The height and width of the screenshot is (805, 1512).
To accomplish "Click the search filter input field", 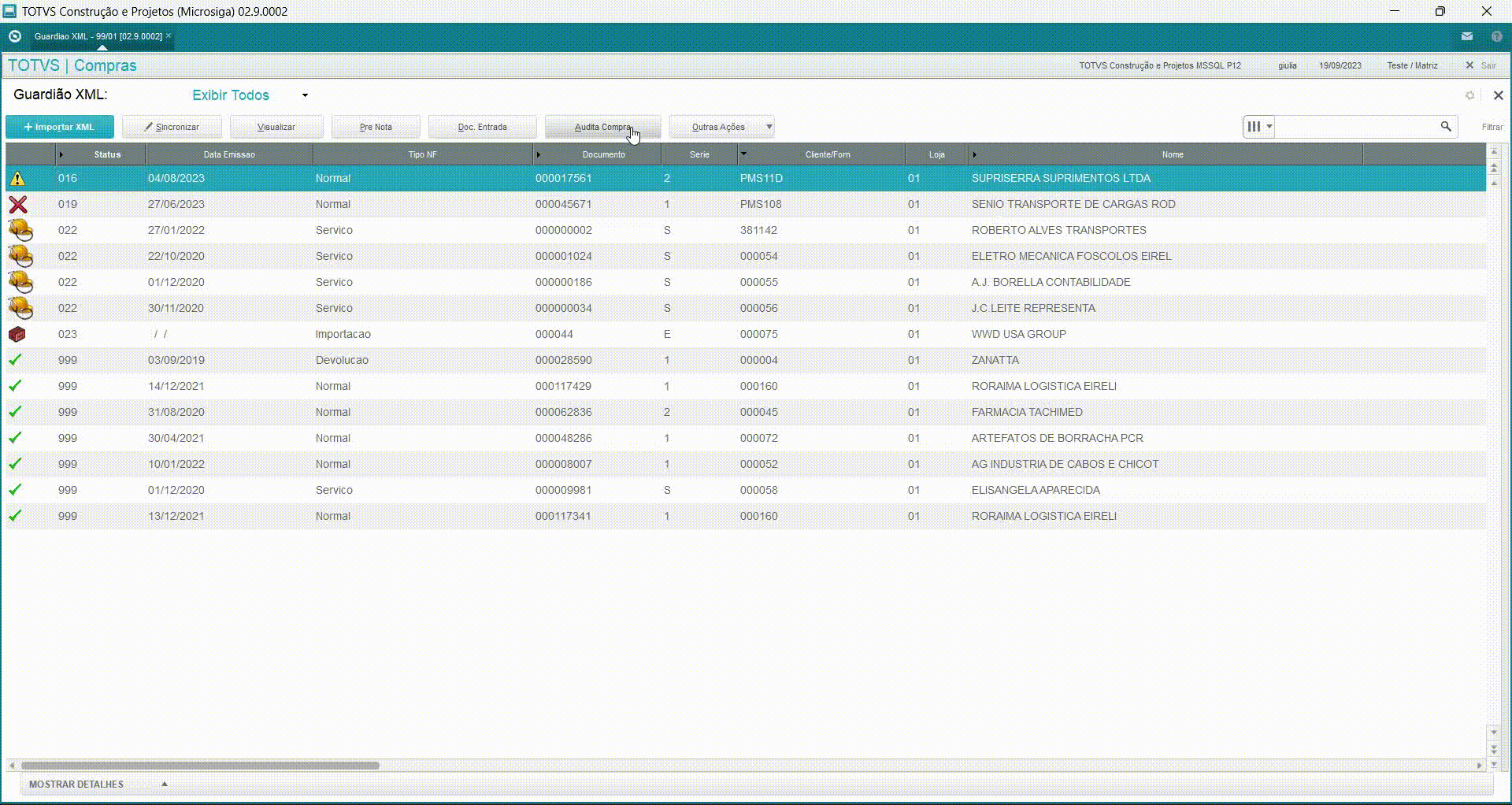I will coord(1356,126).
